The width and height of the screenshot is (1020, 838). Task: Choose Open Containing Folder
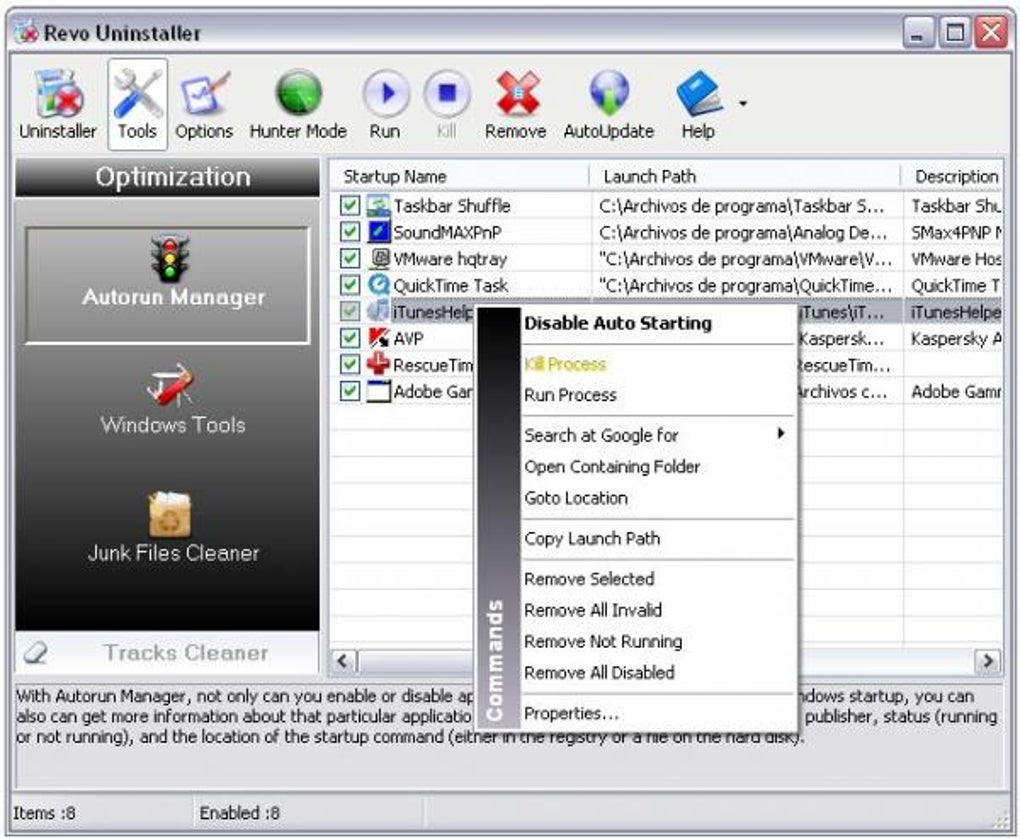click(x=658, y=466)
